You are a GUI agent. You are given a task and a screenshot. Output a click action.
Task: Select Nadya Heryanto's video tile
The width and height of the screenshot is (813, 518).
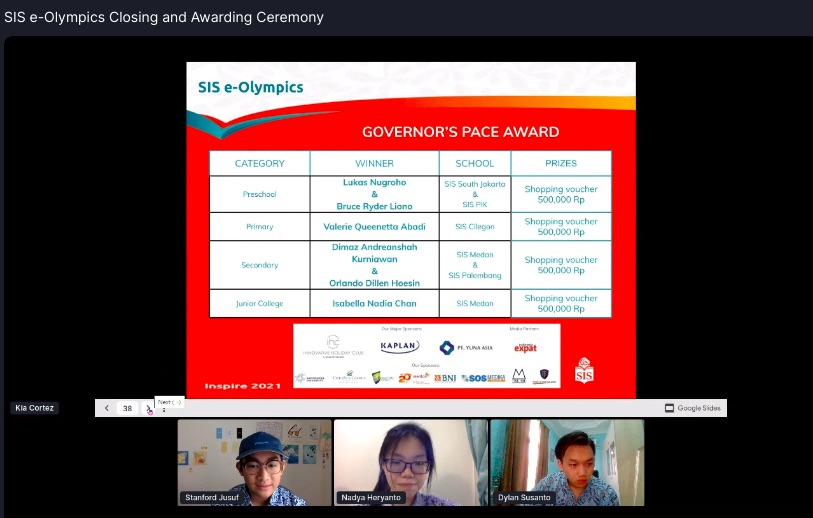click(x=410, y=461)
